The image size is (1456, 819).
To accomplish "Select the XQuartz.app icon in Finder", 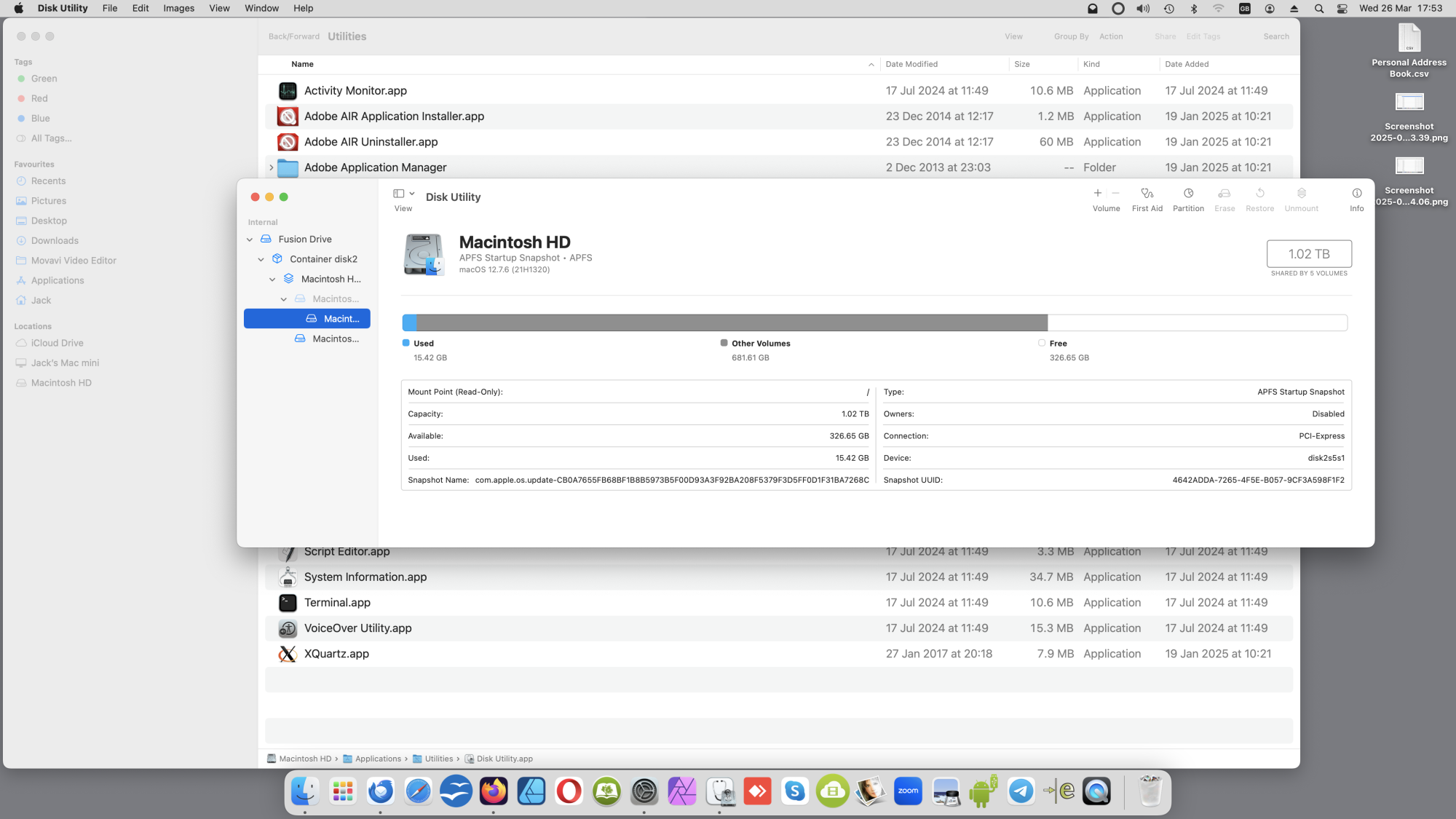I will (288, 654).
